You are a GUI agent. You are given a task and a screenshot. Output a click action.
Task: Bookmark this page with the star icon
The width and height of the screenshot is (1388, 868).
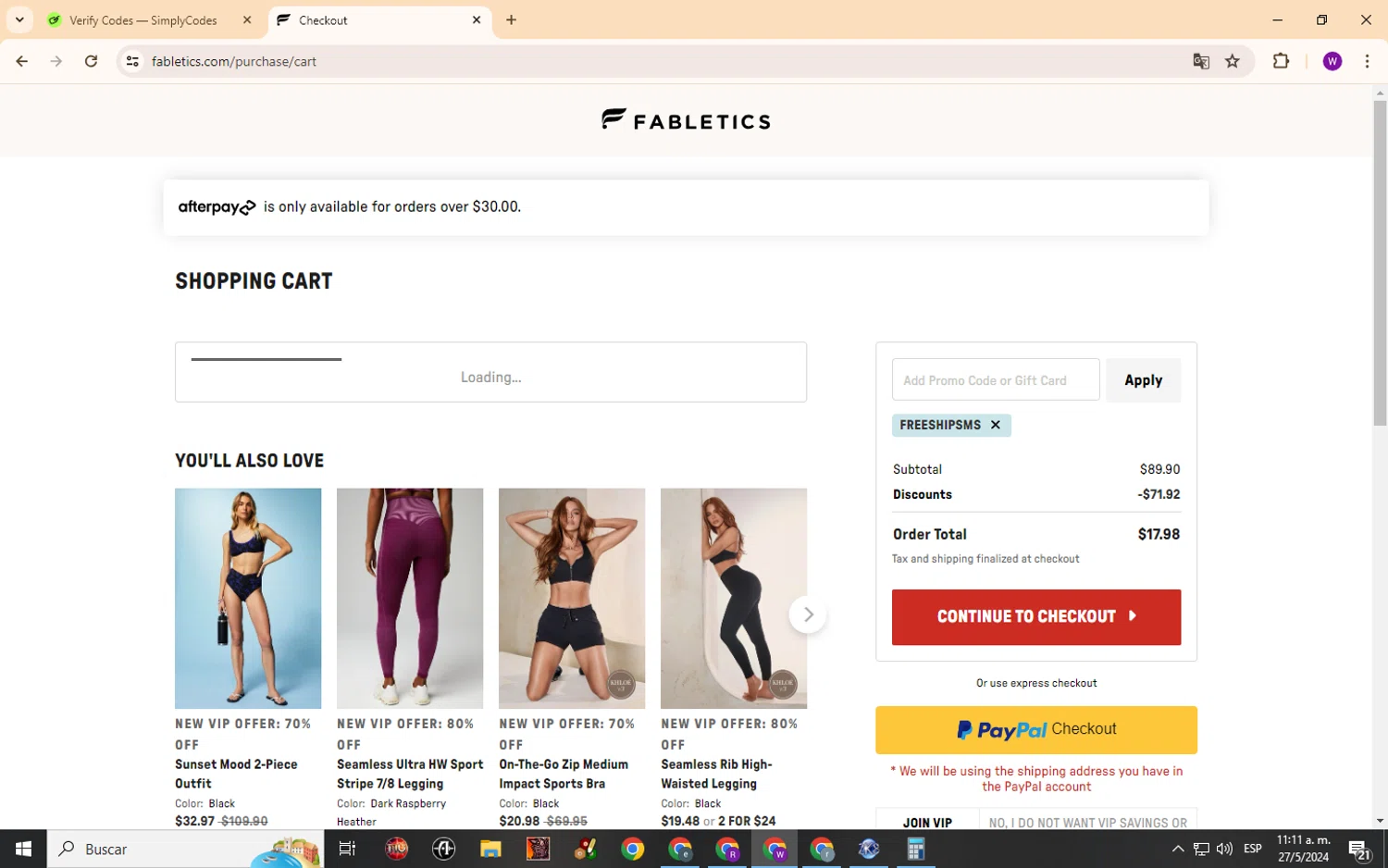coord(1233,61)
